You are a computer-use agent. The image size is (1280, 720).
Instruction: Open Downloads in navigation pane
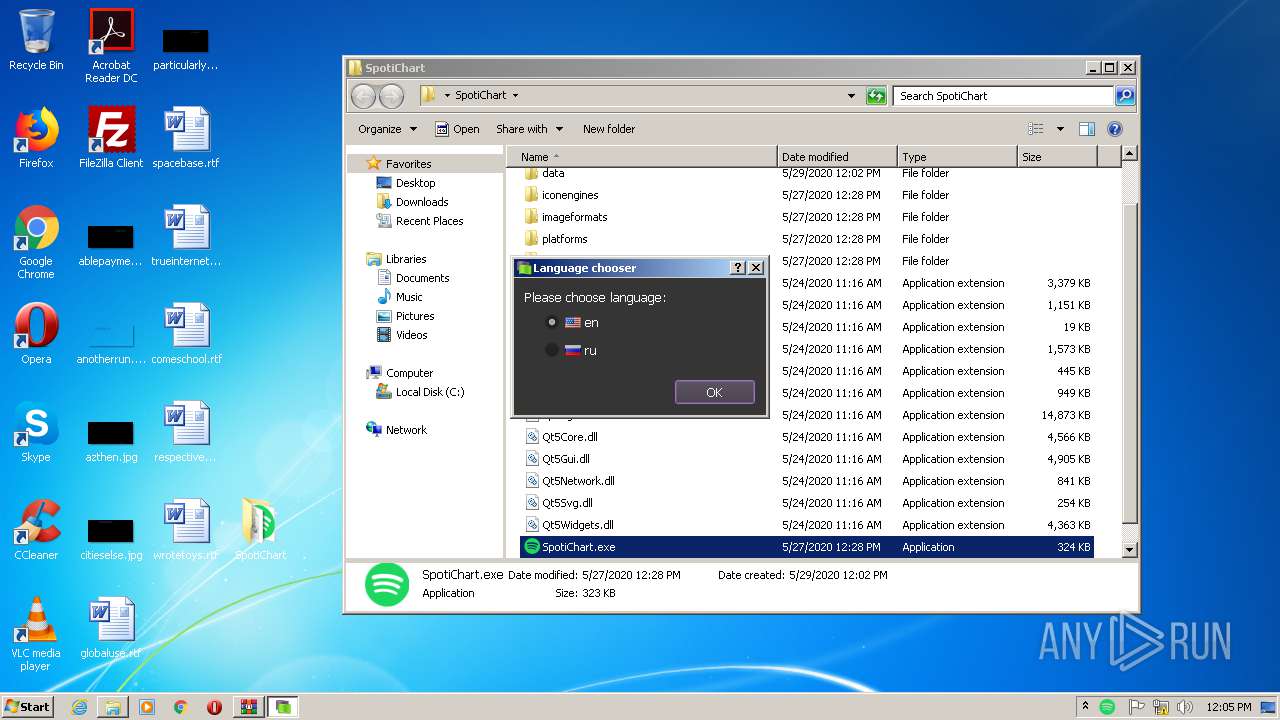pos(421,202)
